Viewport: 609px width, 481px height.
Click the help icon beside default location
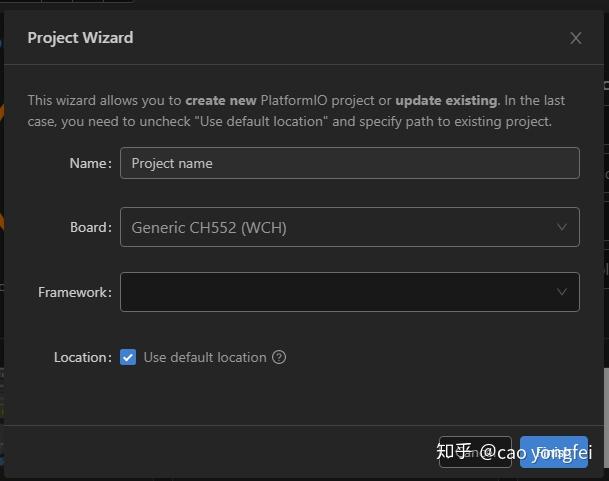[x=279, y=357]
